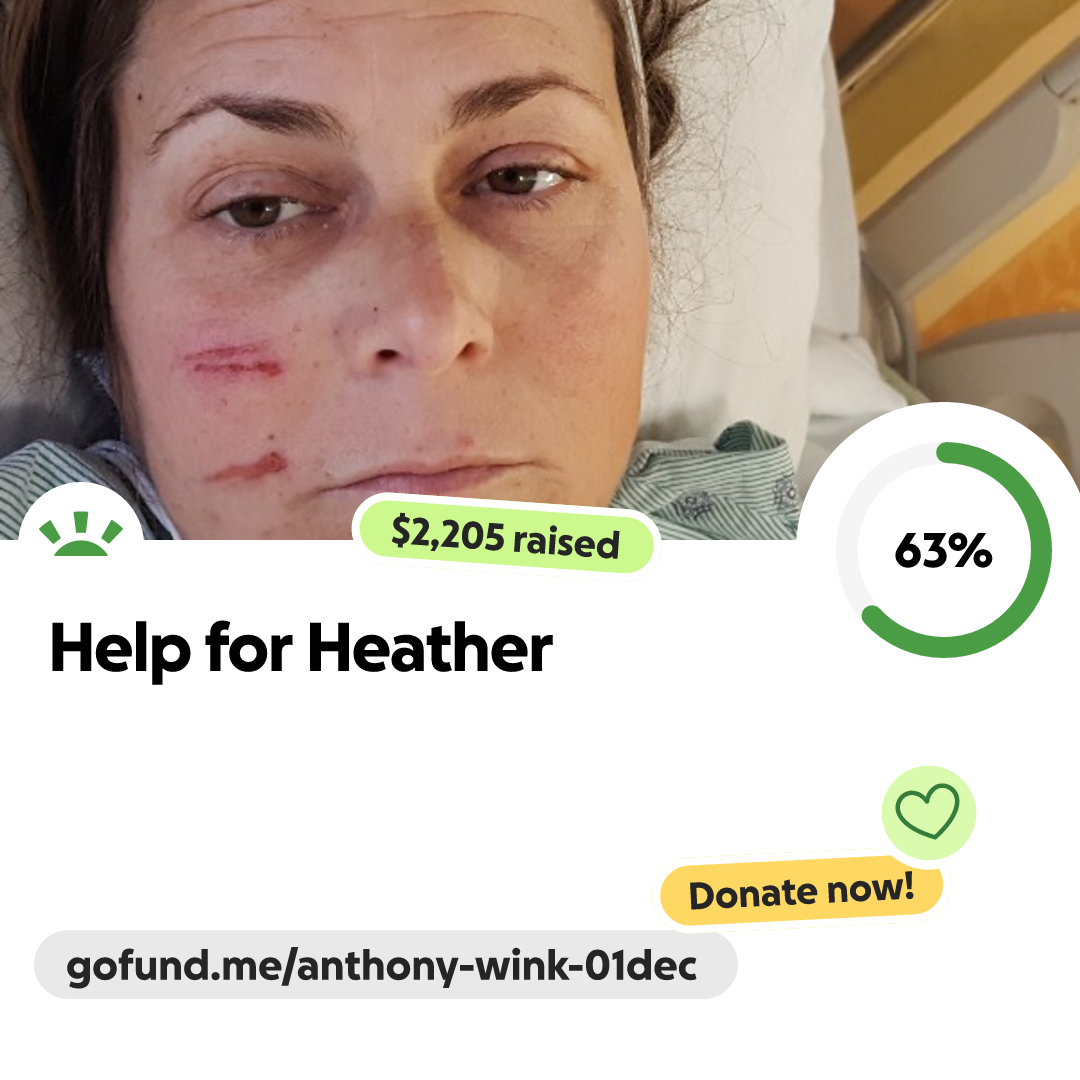The image size is (1080, 1080).
Task: Click the word raised in green badge
Action: (x=566, y=542)
